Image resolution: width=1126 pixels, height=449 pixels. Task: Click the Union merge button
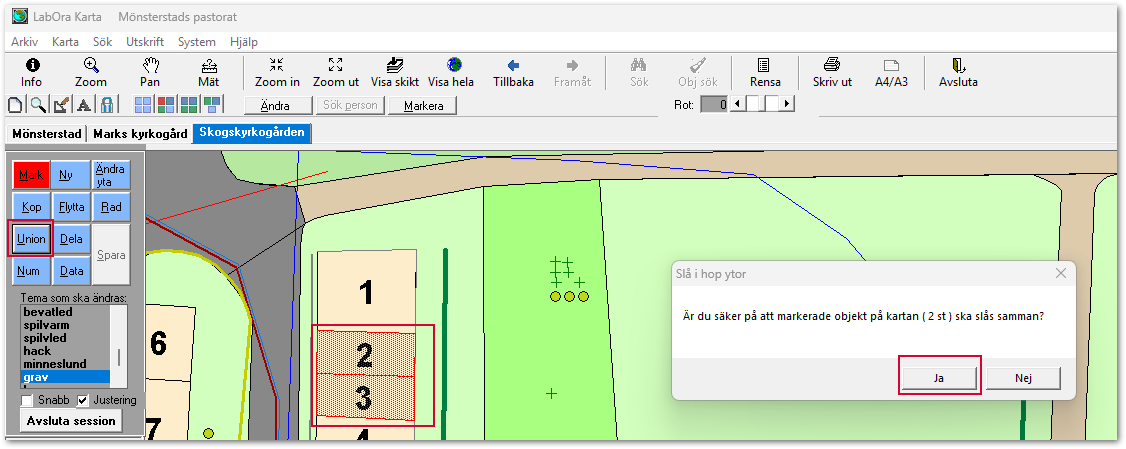coord(32,239)
